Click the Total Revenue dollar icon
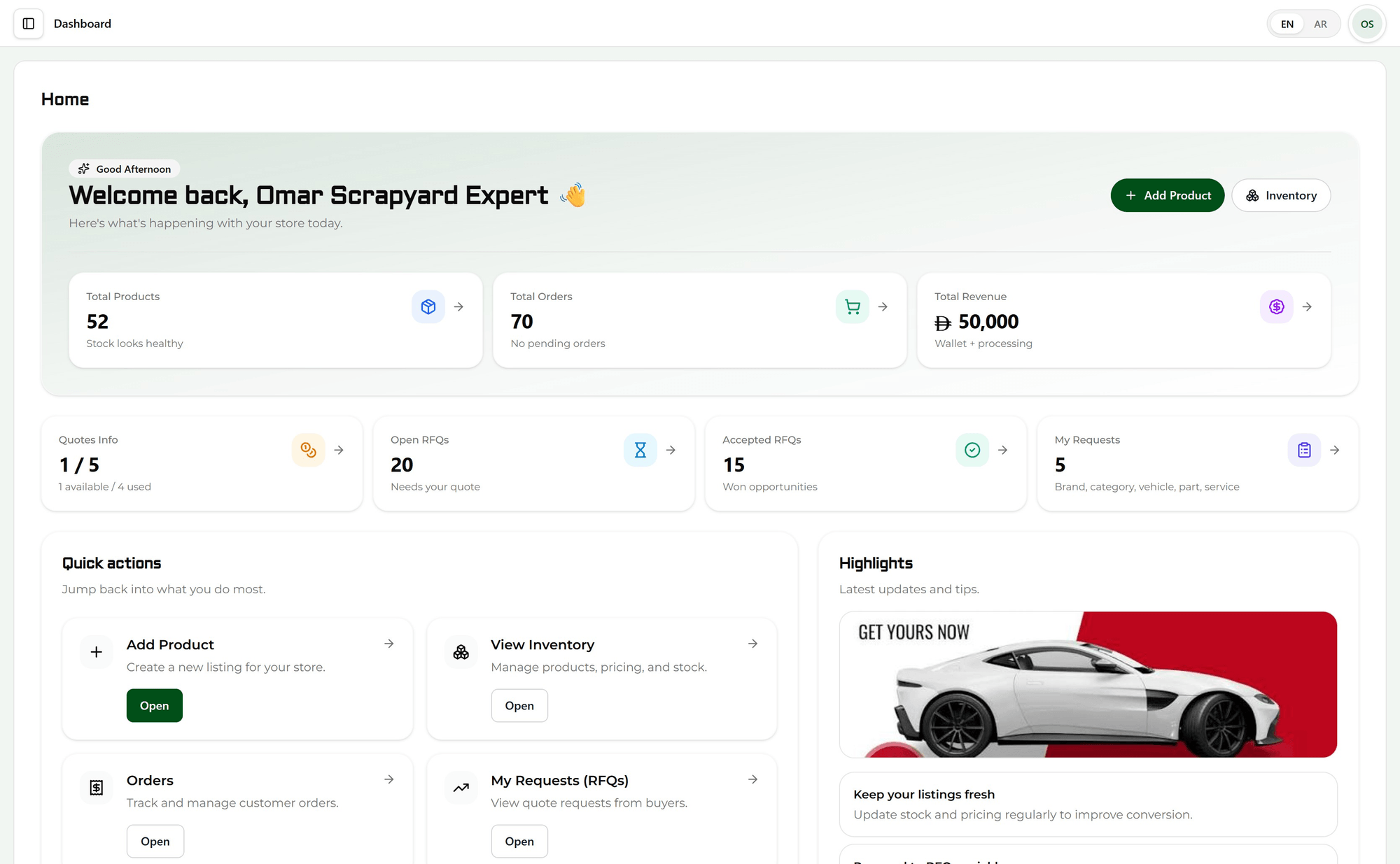The width and height of the screenshot is (1400, 864). [x=1277, y=306]
